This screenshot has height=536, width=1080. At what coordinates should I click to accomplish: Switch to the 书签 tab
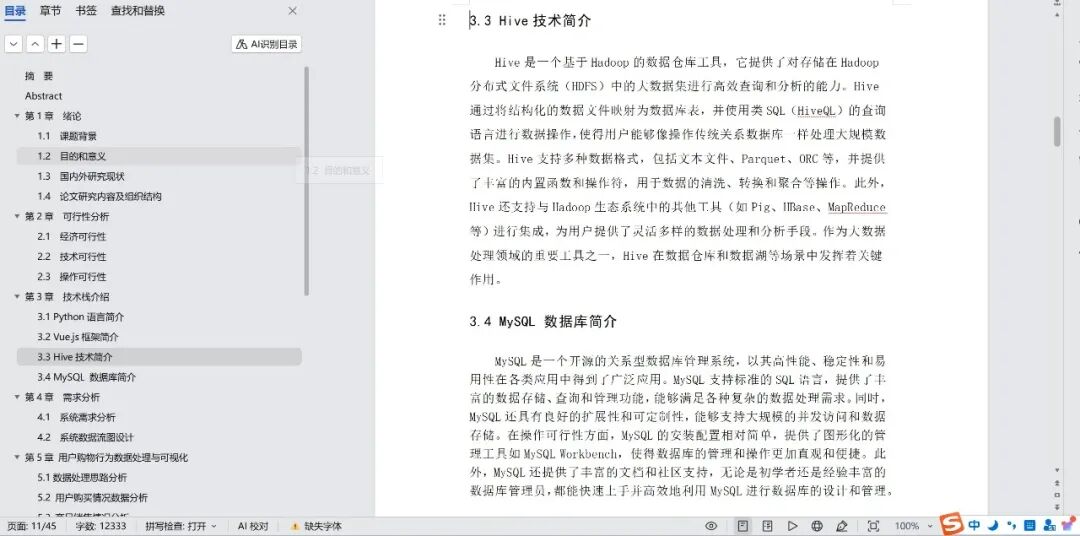click(86, 10)
